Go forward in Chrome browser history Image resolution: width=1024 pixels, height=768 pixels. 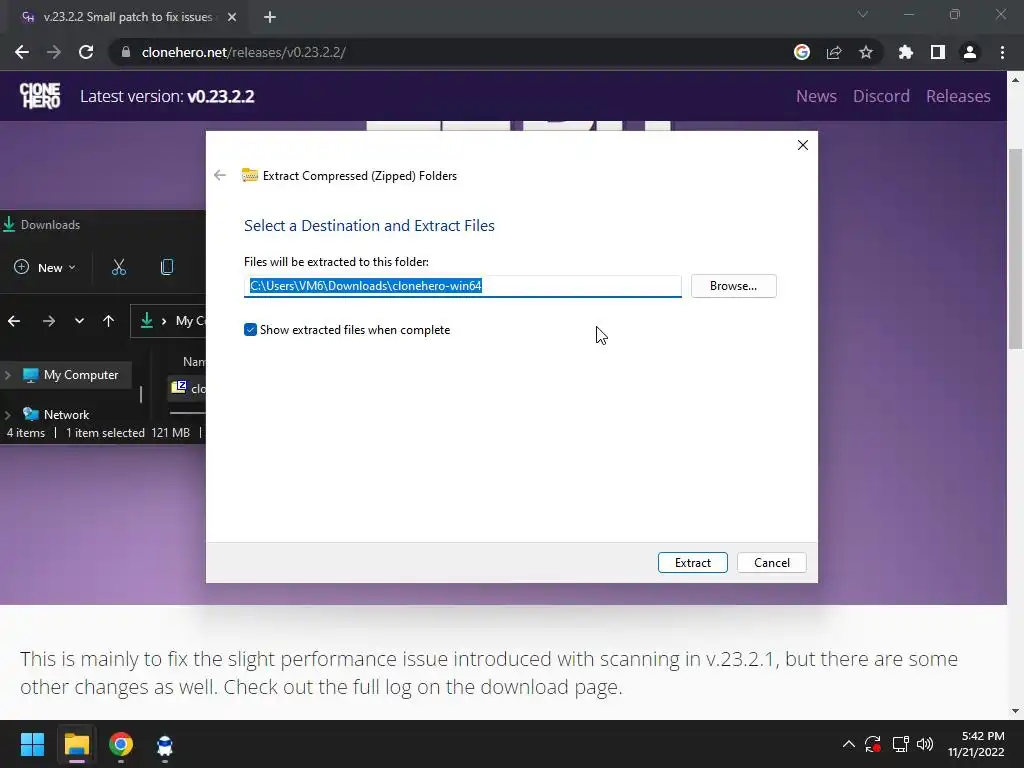(54, 52)
